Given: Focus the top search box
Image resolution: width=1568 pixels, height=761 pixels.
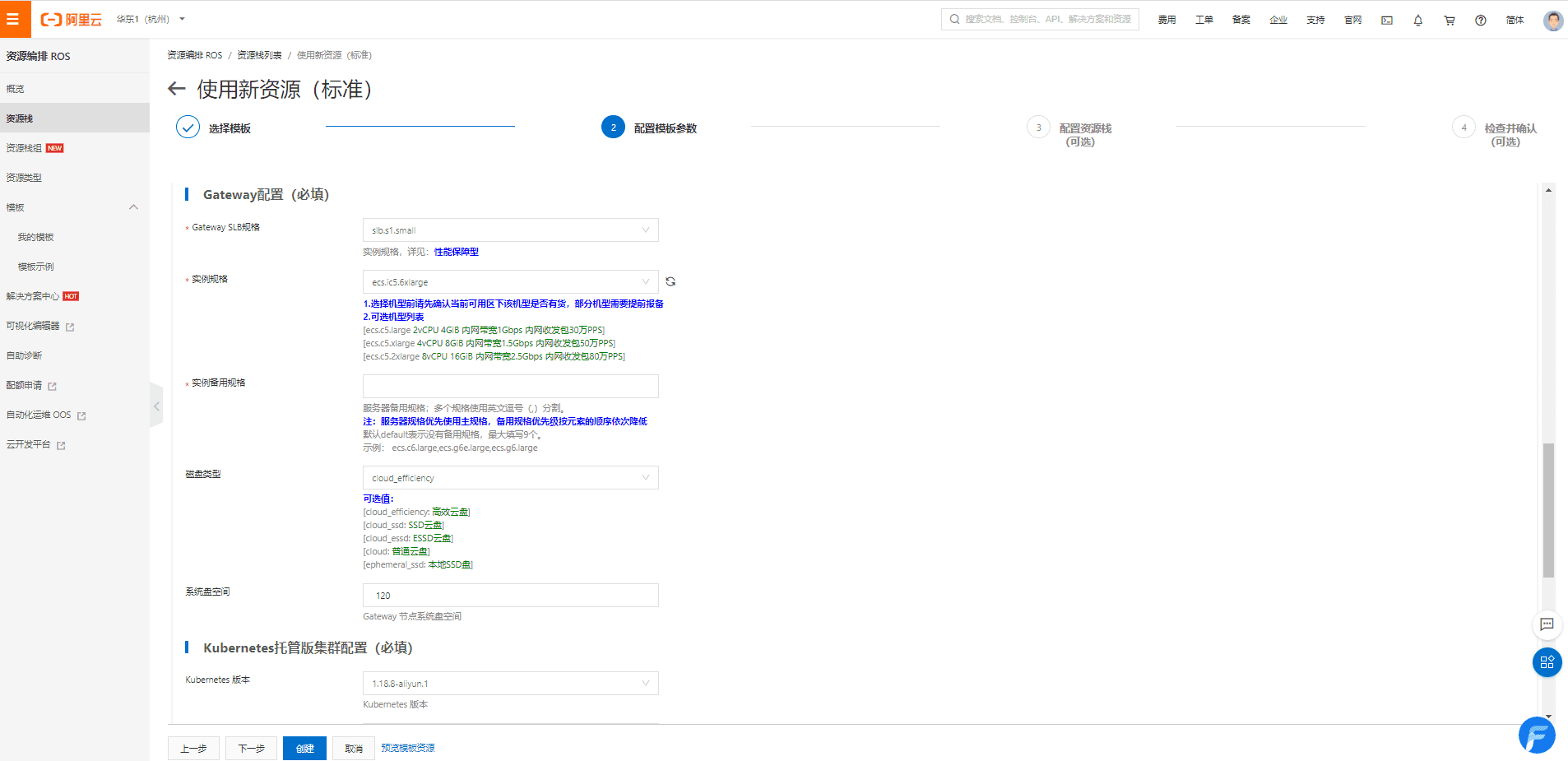Looking at the screenshot, I should (x=1040, y=19).
